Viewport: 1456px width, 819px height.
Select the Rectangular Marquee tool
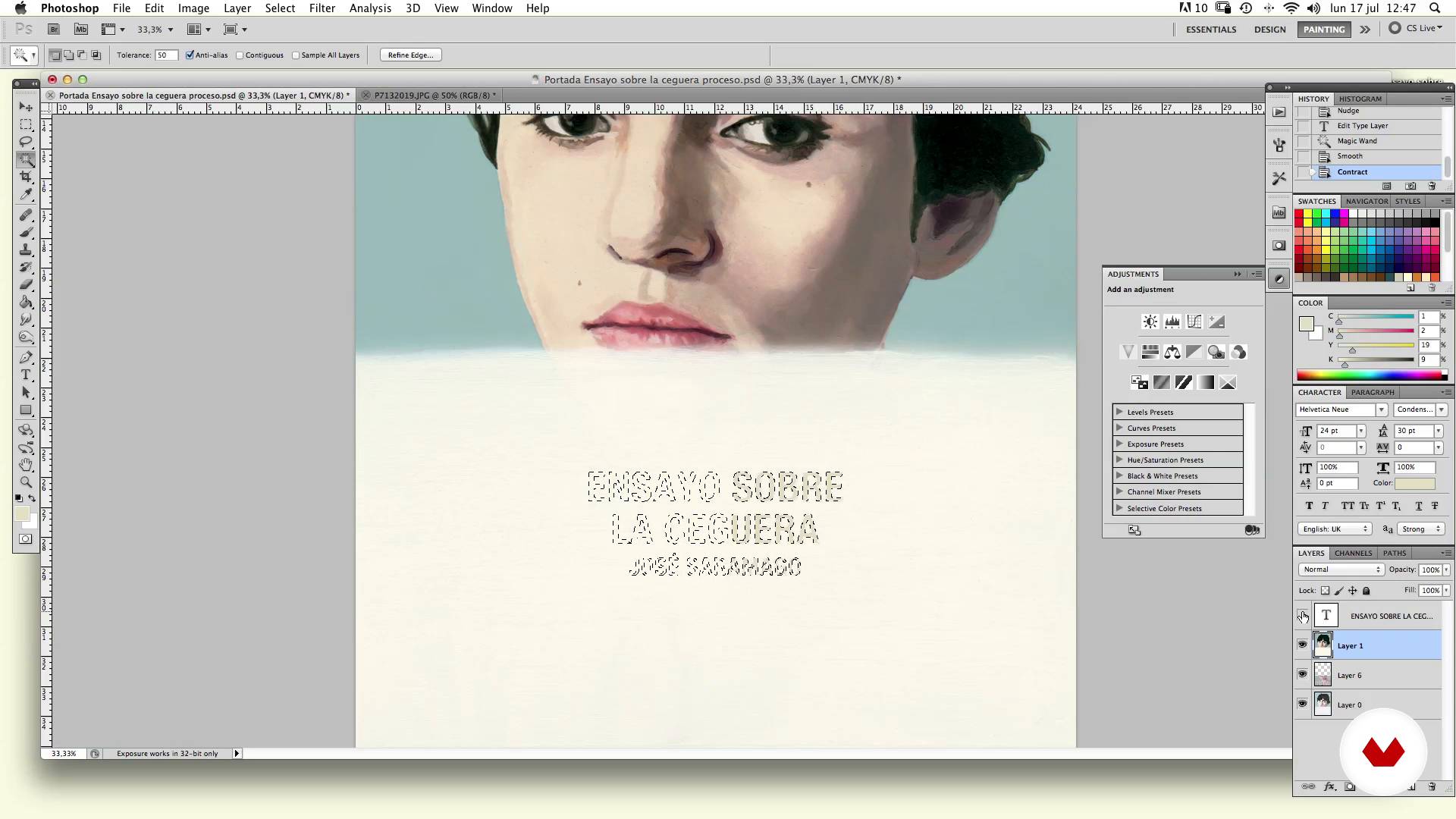[x=26, y=124]
